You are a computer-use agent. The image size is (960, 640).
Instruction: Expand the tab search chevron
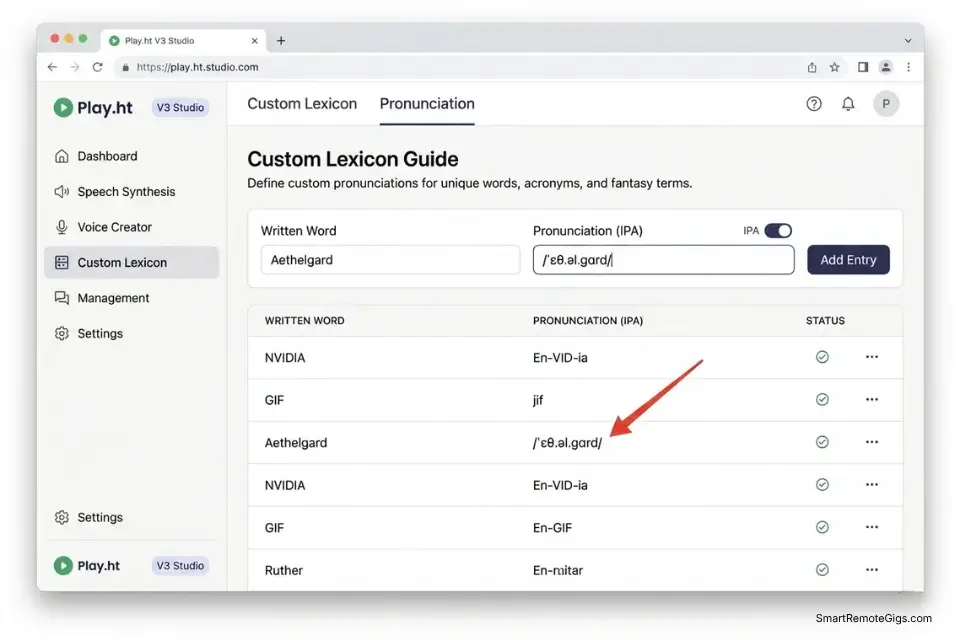[908, 40]
